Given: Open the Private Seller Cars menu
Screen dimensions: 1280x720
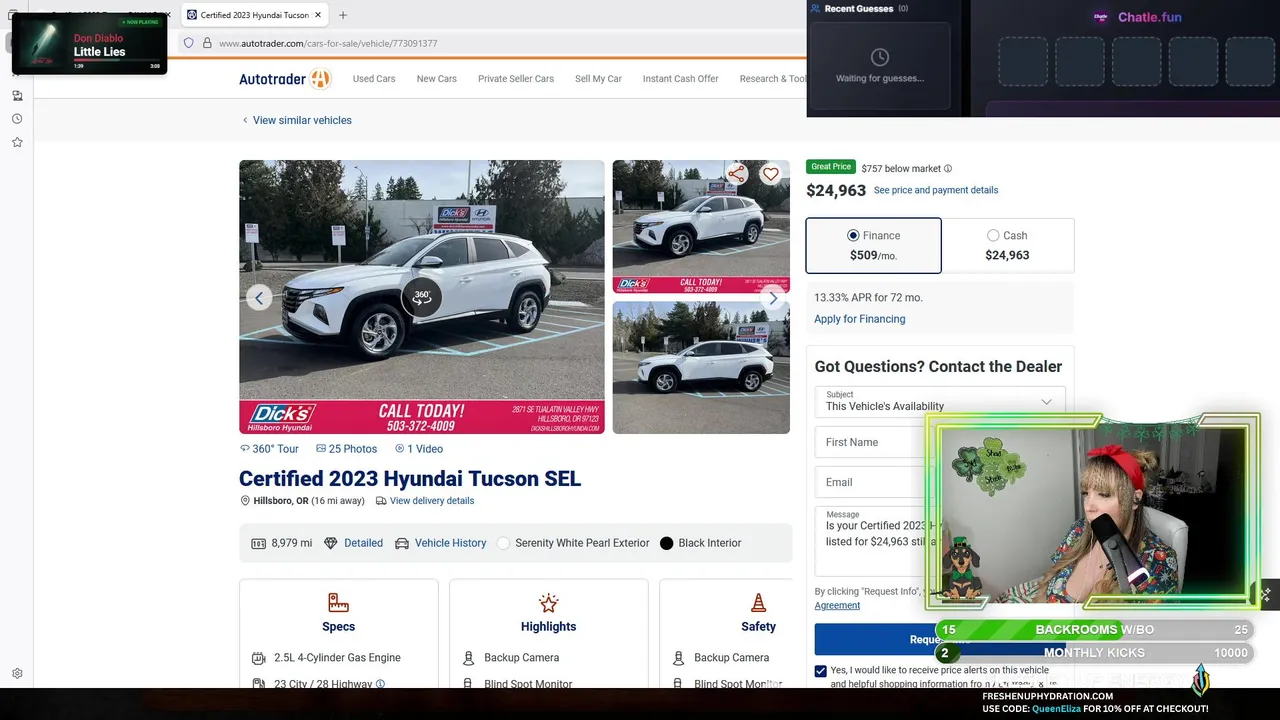Looking at the screenshot, I should (516, 79).
